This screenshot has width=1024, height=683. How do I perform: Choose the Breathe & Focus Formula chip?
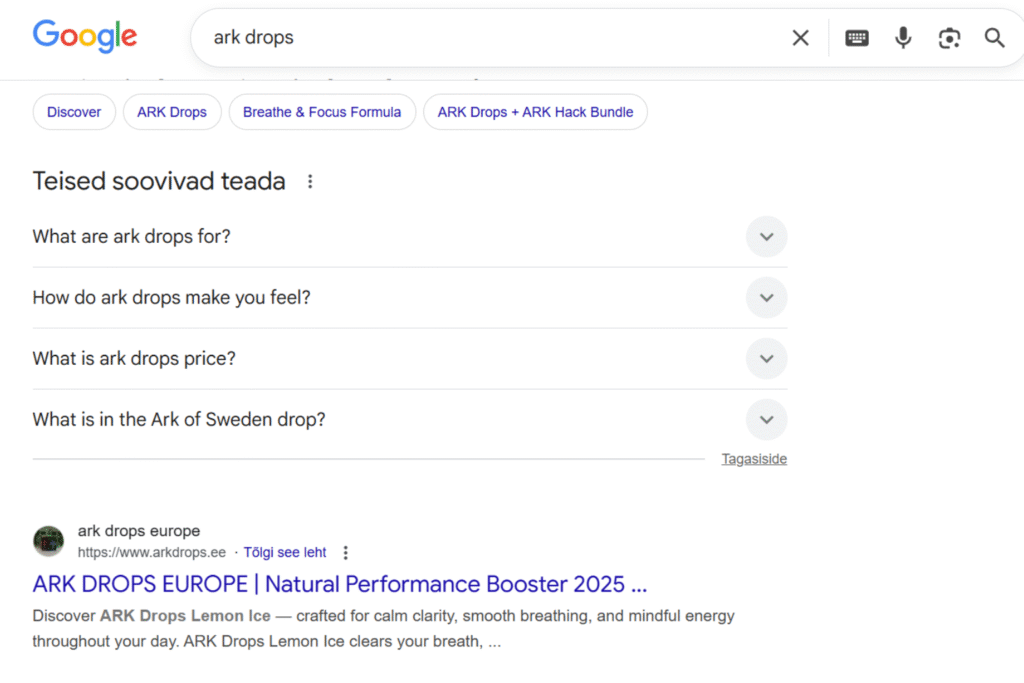click(x=322, y=112)
